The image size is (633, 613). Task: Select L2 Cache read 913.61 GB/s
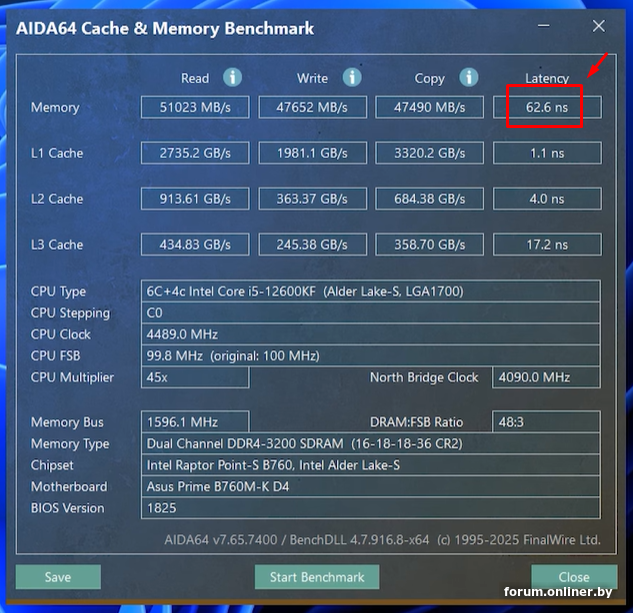pyautogui.click(x=195, y=199)
